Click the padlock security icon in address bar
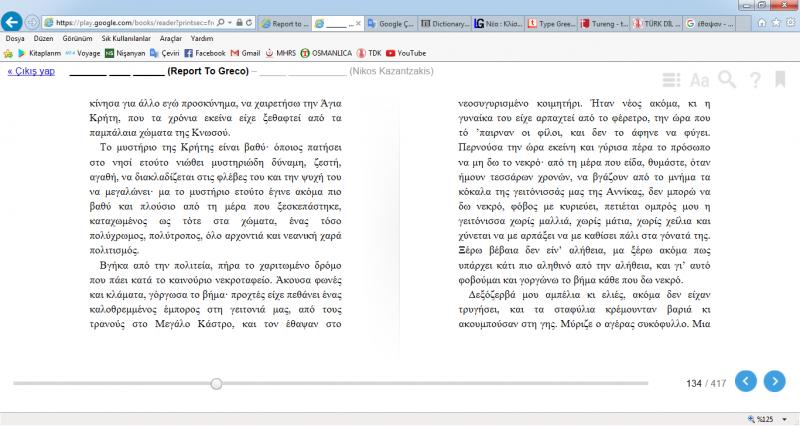800x426 pixels. click(239, 22)
